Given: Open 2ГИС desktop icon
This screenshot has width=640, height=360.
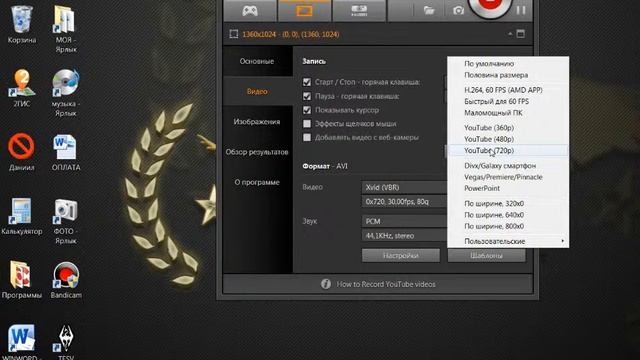Looking at the screenshot, I should pos(22,87).
